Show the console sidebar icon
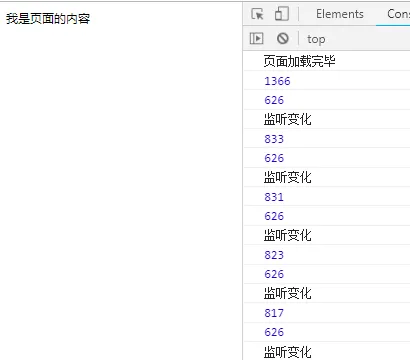 (256, 39)
